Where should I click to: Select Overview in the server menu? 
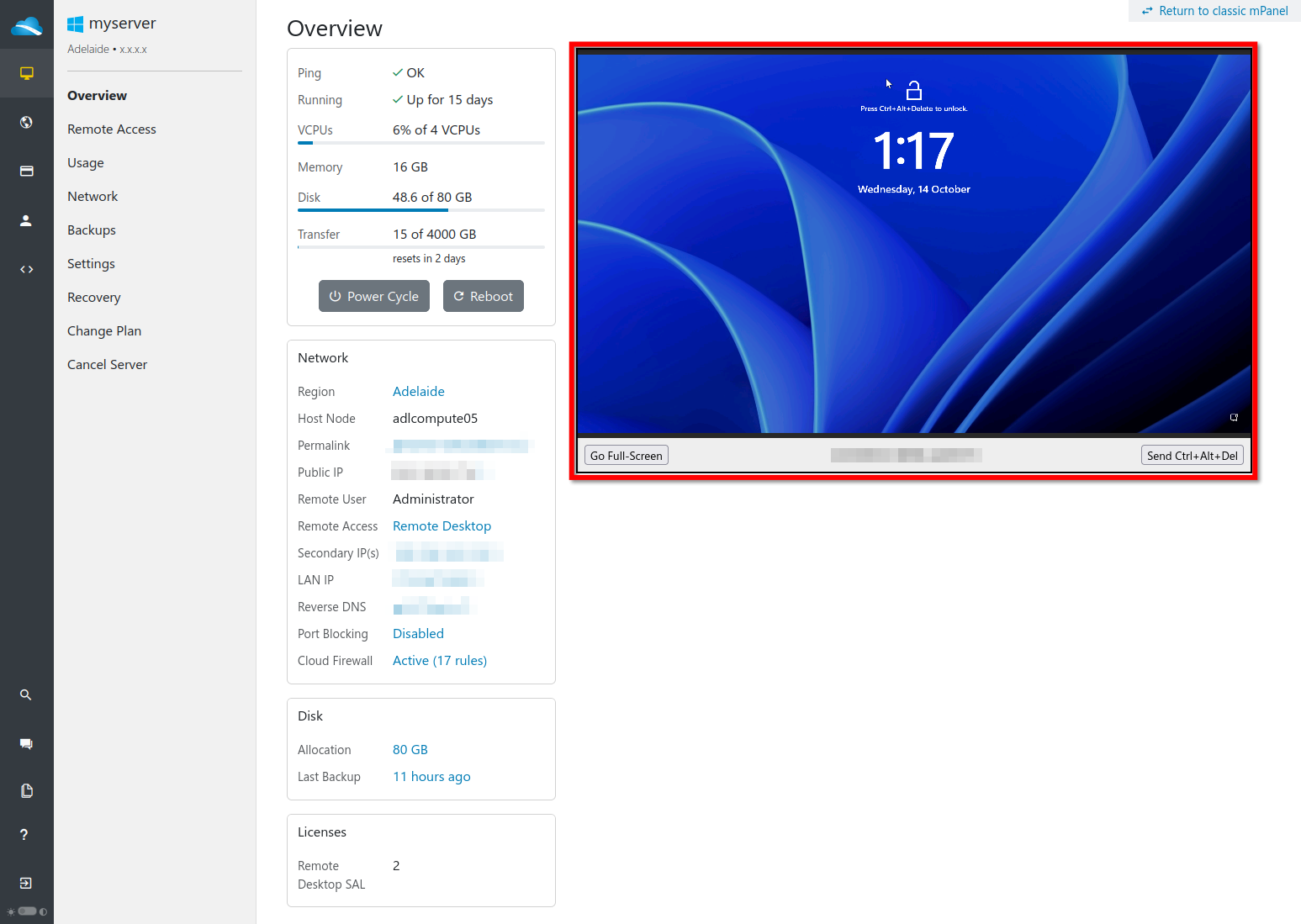click(x=98, y=96)
